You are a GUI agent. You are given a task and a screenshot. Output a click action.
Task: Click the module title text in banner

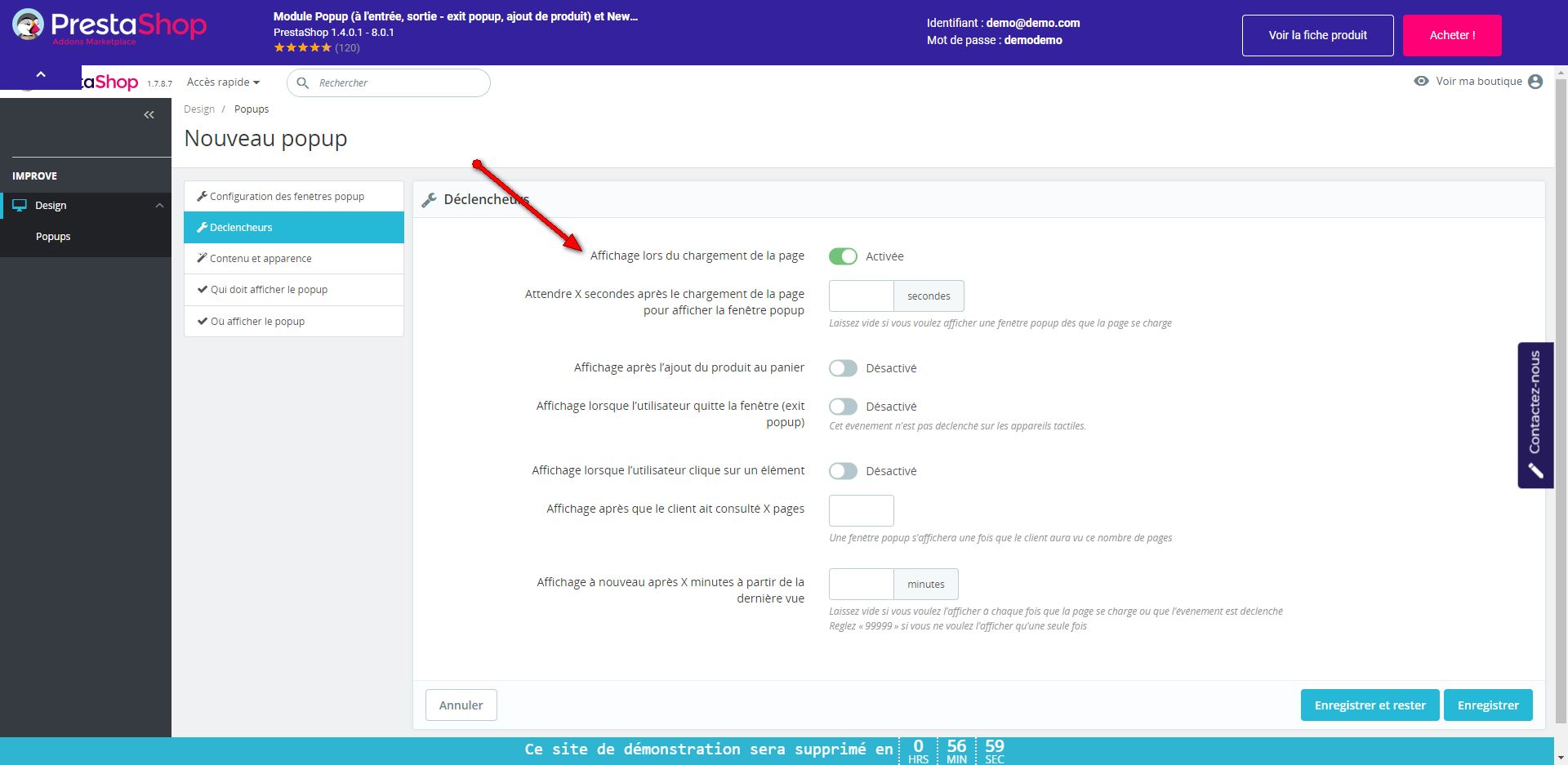coord(456,16)
